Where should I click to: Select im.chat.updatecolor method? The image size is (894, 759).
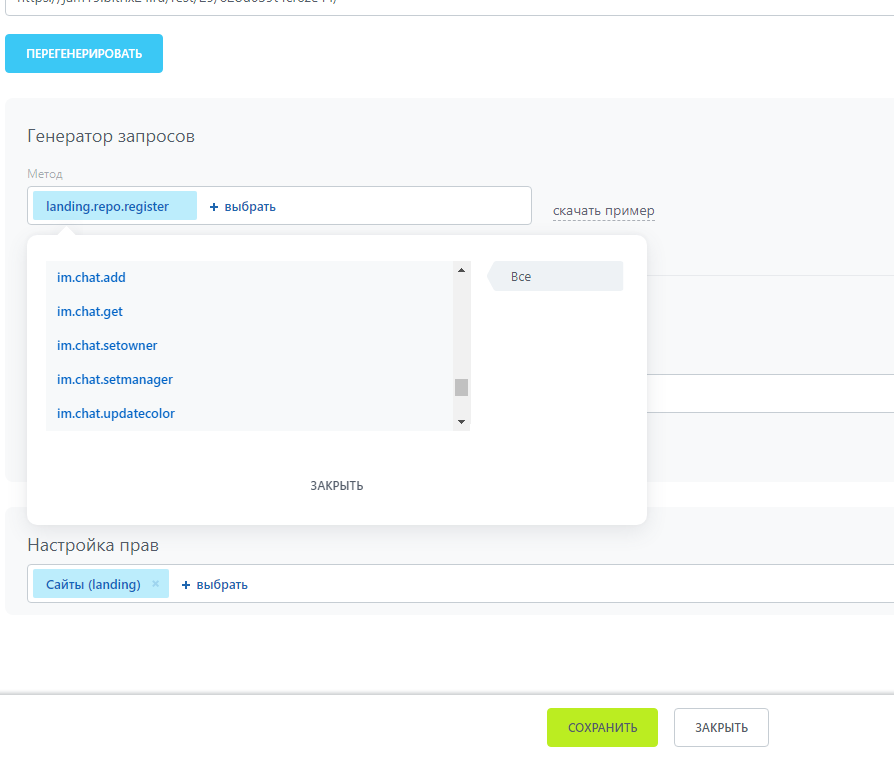[116, 413]
